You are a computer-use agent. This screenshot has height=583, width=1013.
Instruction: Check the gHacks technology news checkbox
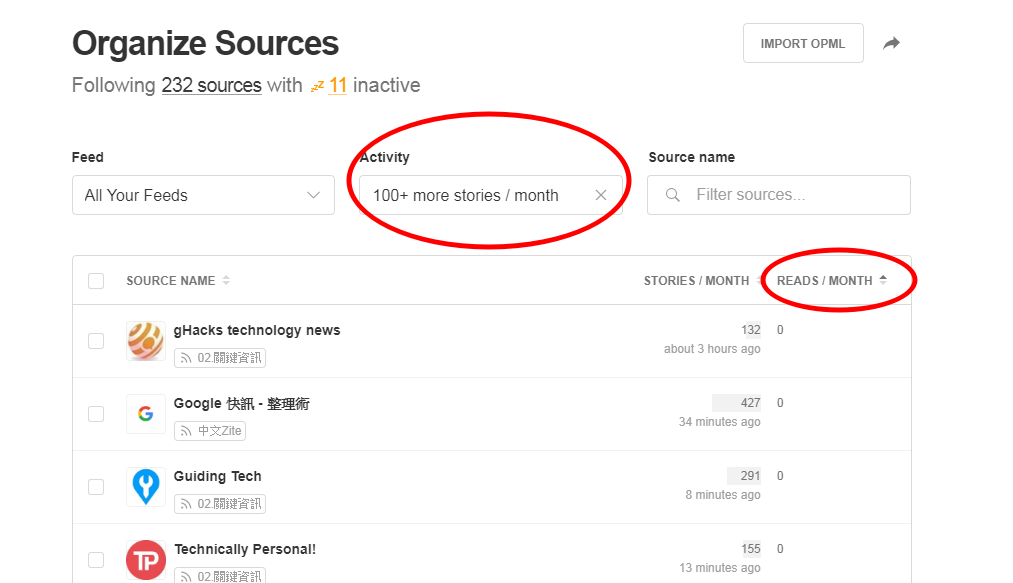[x=96, y=341]
